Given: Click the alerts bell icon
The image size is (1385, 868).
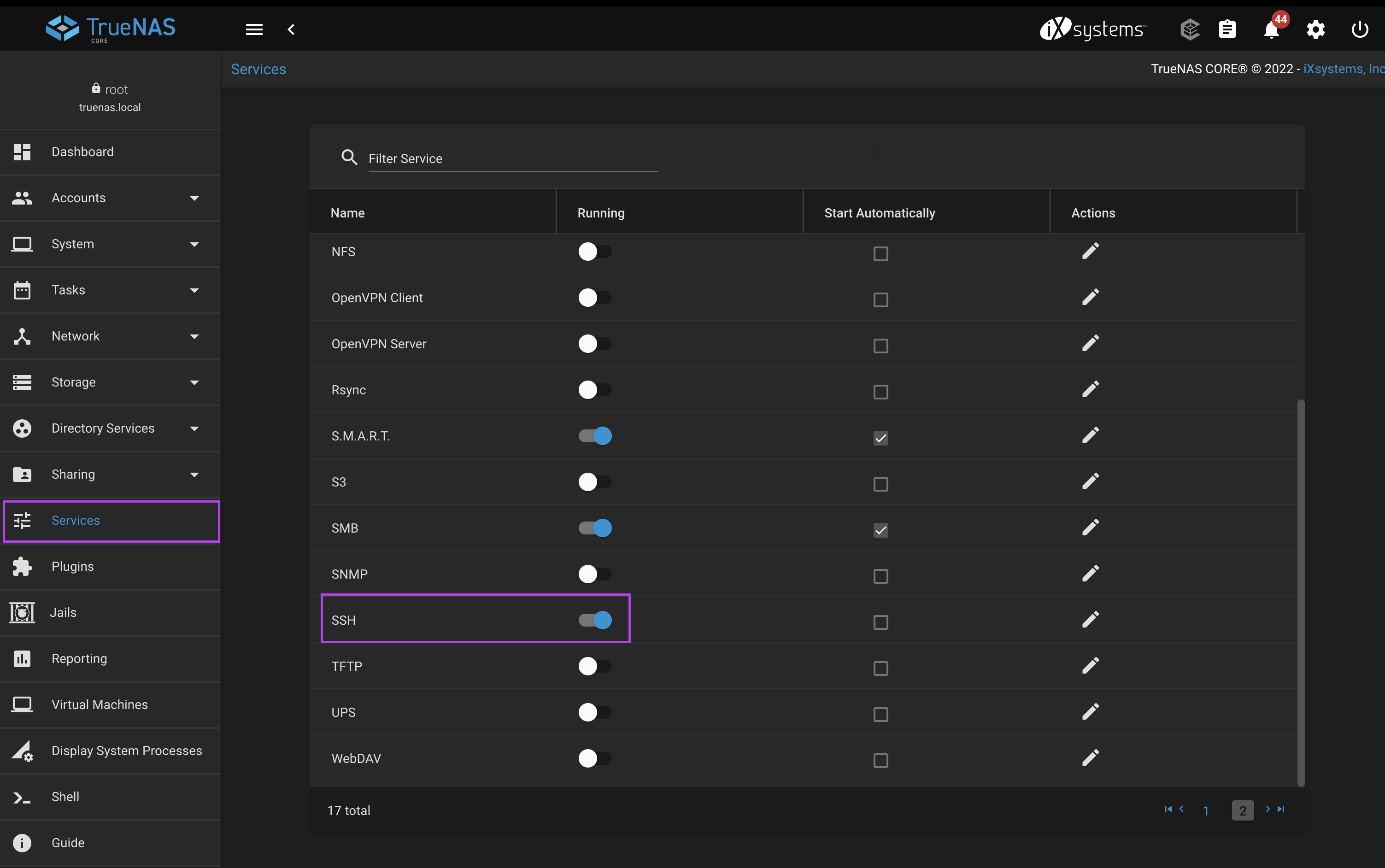Looking at the screenshot, I should 1271,30.
